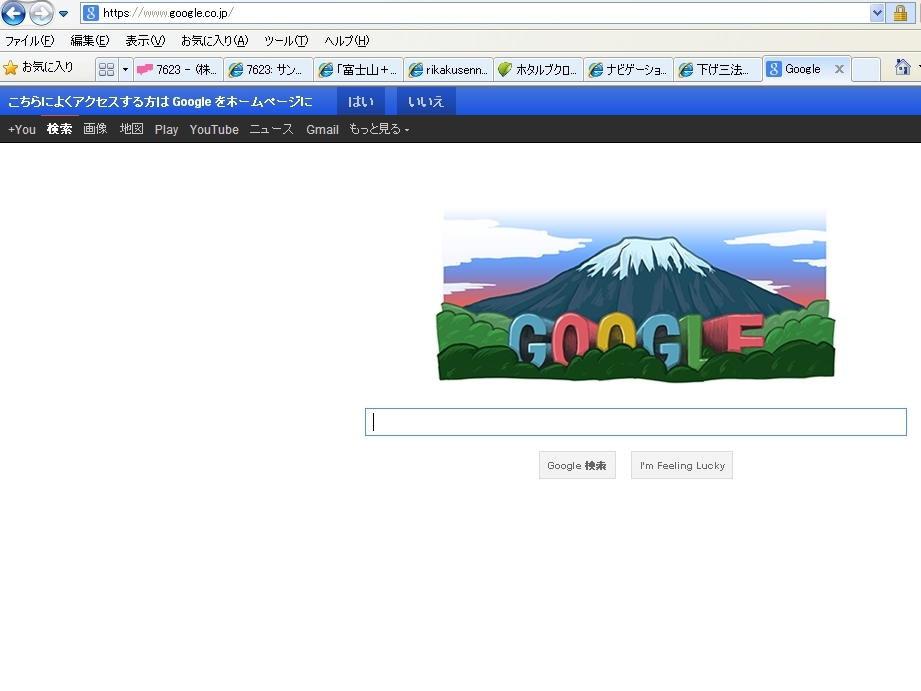The height and width of the screenshot is (691, 921).
Task: Open 地図 maps link
Action: tap(132, 129)
